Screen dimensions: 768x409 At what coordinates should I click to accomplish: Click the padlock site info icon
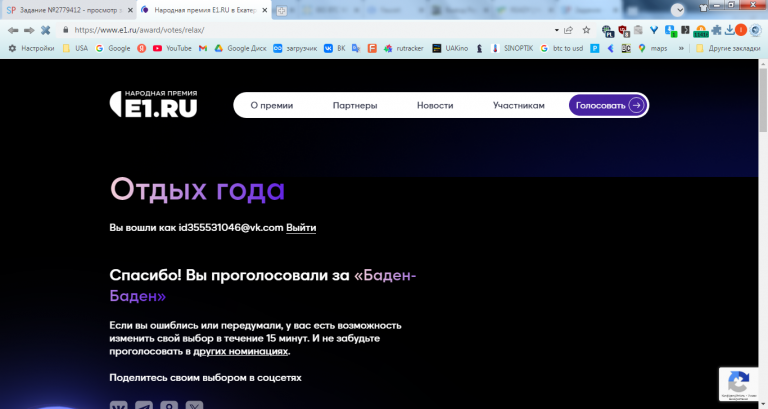[x=66, y=30]
